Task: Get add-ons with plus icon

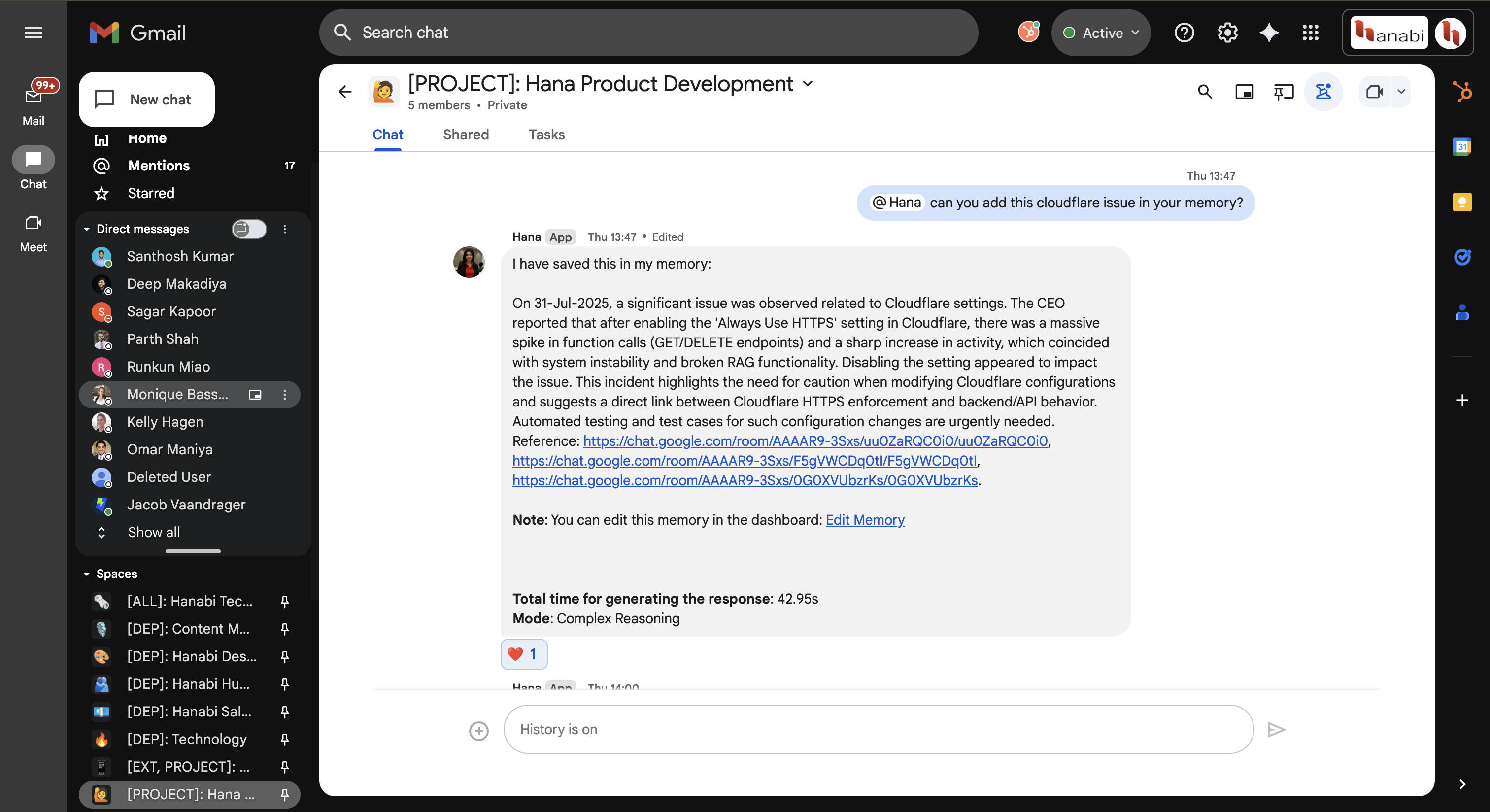Action: tap(1462, 400)
